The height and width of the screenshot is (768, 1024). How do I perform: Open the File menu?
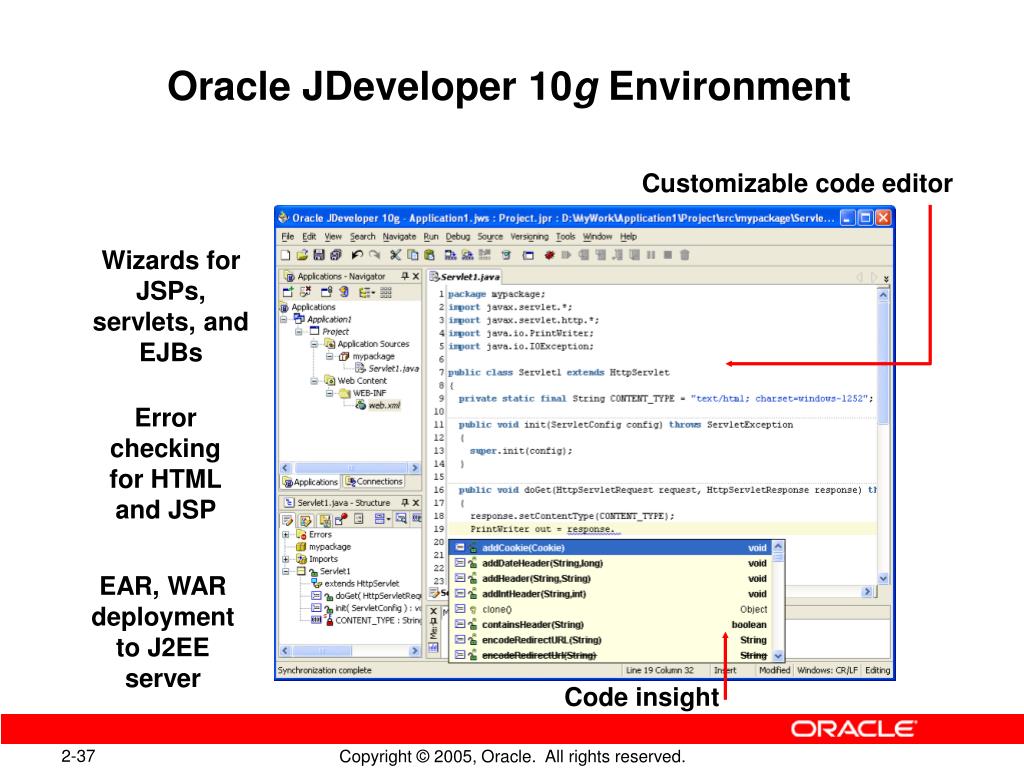coord(287,236)
